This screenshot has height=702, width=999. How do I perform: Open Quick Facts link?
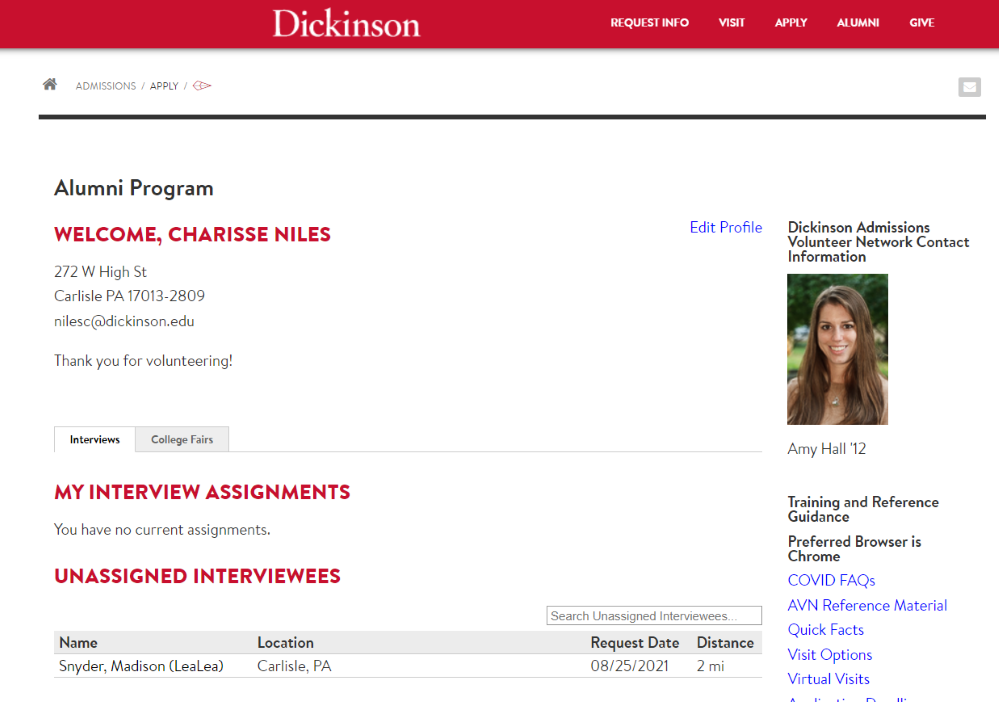826,630
